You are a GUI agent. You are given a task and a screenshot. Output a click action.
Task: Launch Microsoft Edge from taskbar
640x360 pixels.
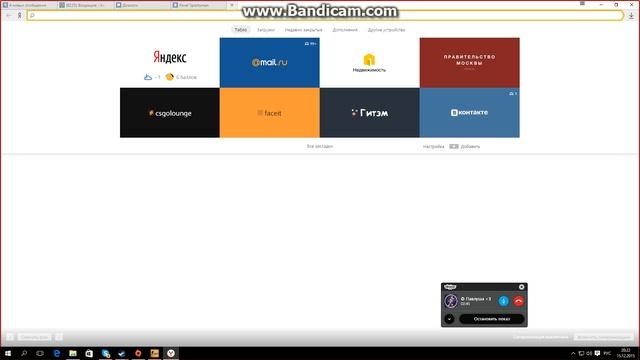[57, 353]
